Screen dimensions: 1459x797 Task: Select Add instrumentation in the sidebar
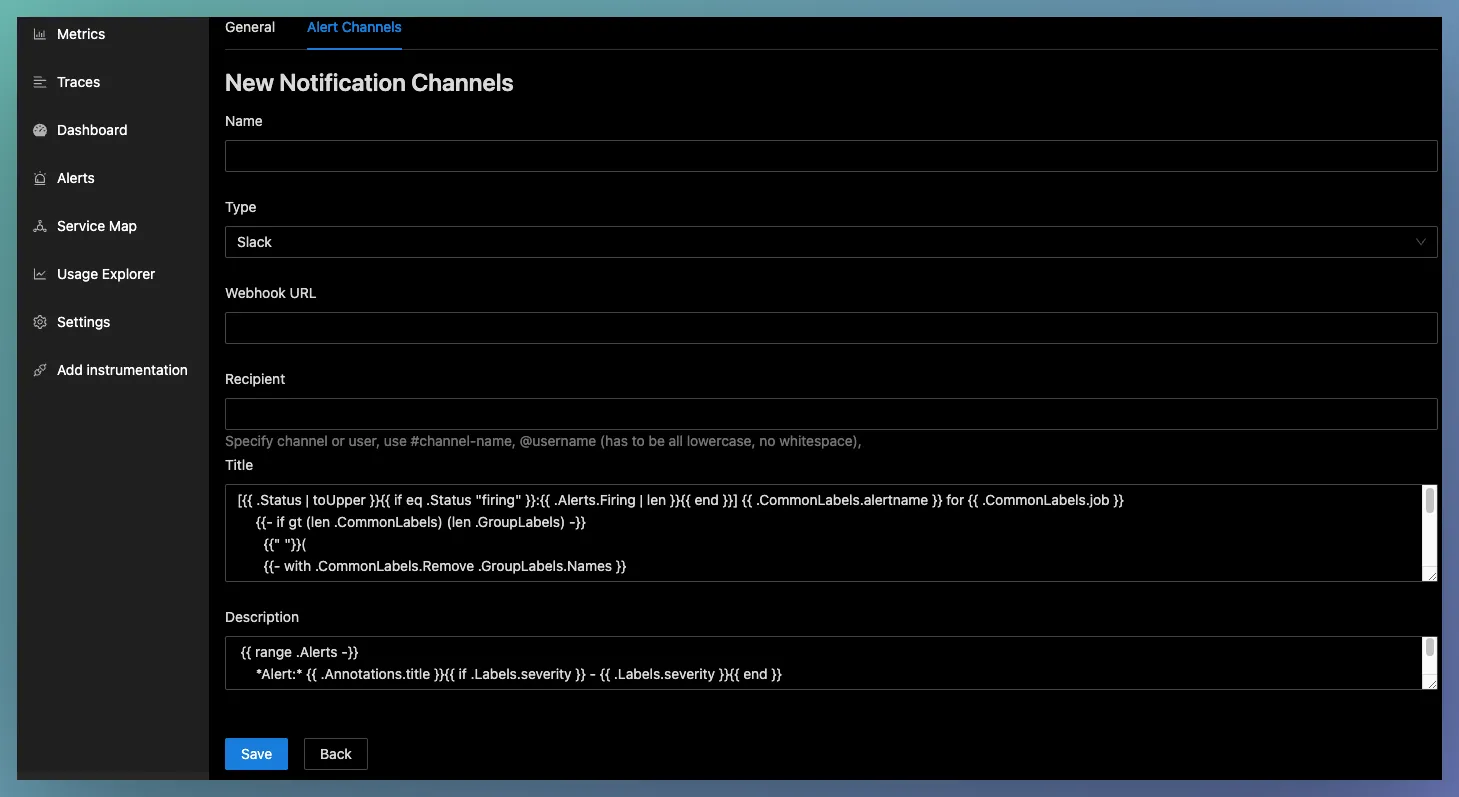[122, 370]
